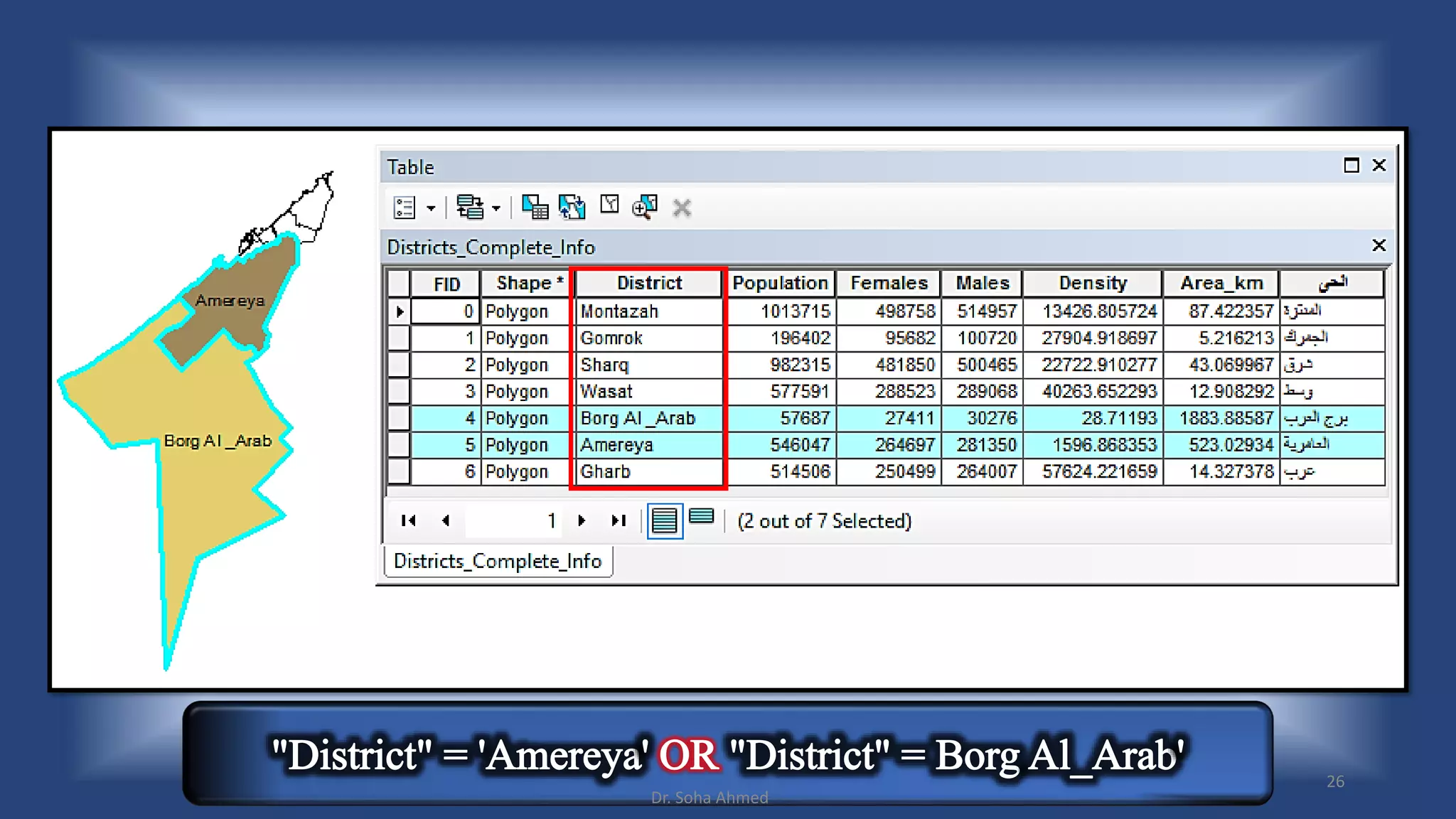Select row for Gharb using row selector
This screenshot has height=819, width=1456.
tap(399, 471)
